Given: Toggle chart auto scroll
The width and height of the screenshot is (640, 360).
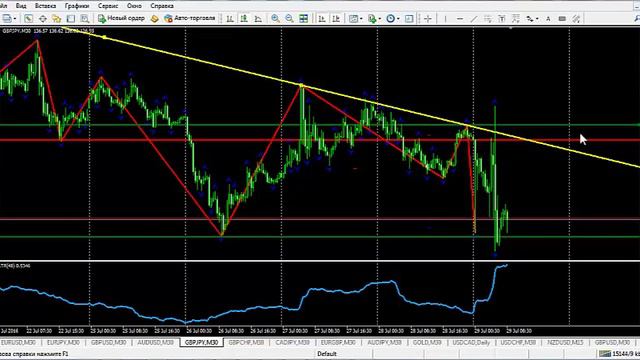Looking at the screenshot, I should coord(322,18).
